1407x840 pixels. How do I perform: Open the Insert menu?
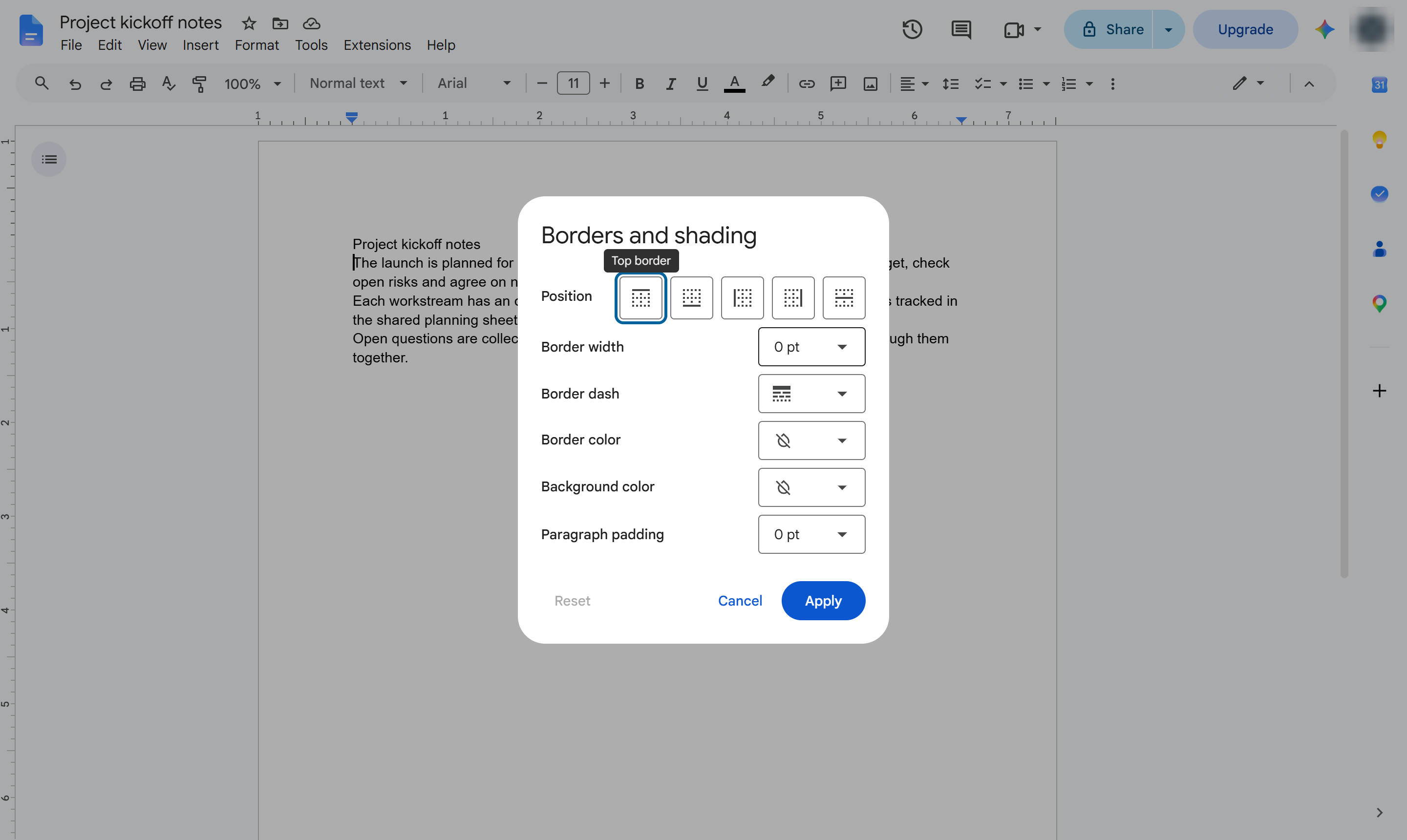tap(200, 45)
